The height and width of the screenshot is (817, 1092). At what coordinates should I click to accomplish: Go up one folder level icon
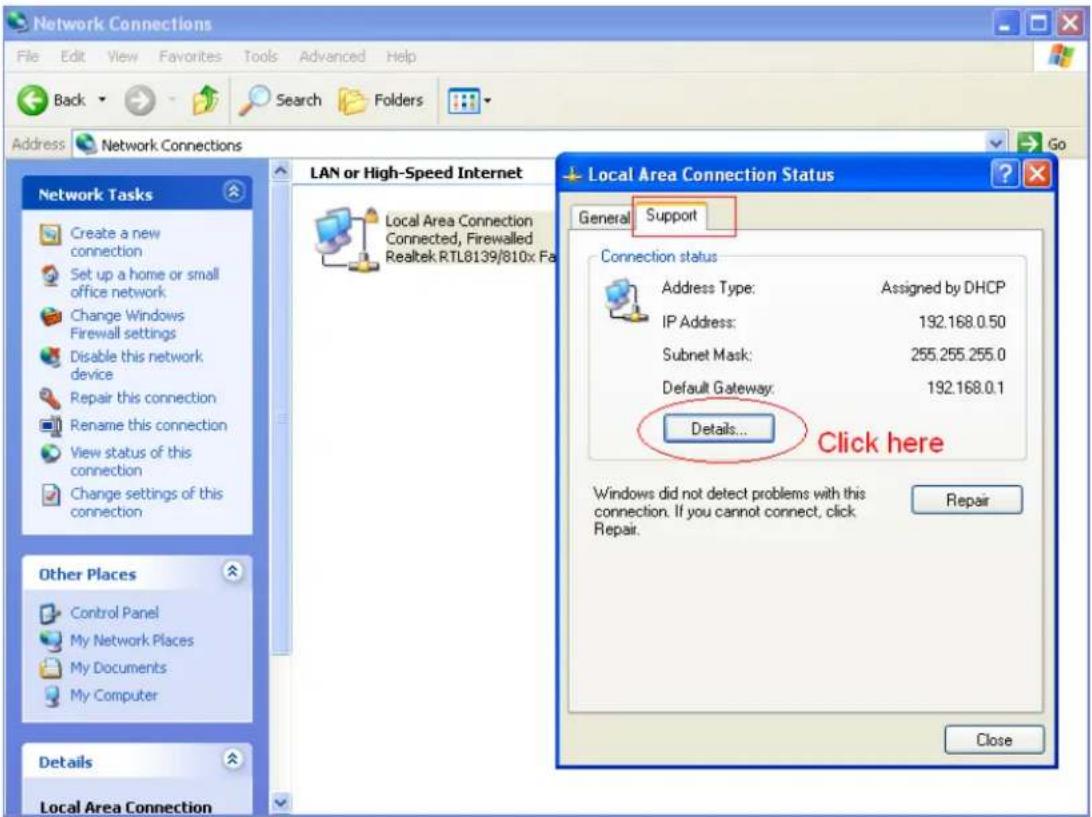pos(205,101)
